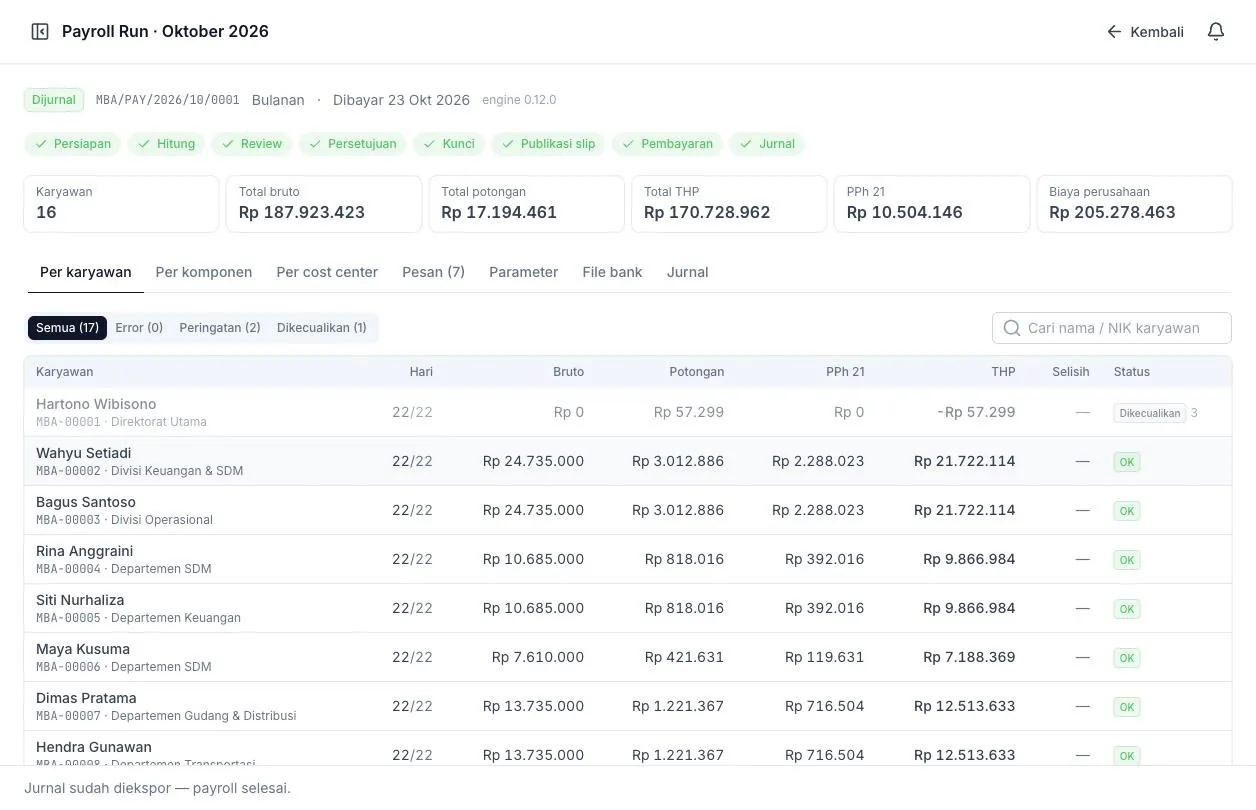
Task: Click the Dijurnal status badge
Action: pos(54,100)
